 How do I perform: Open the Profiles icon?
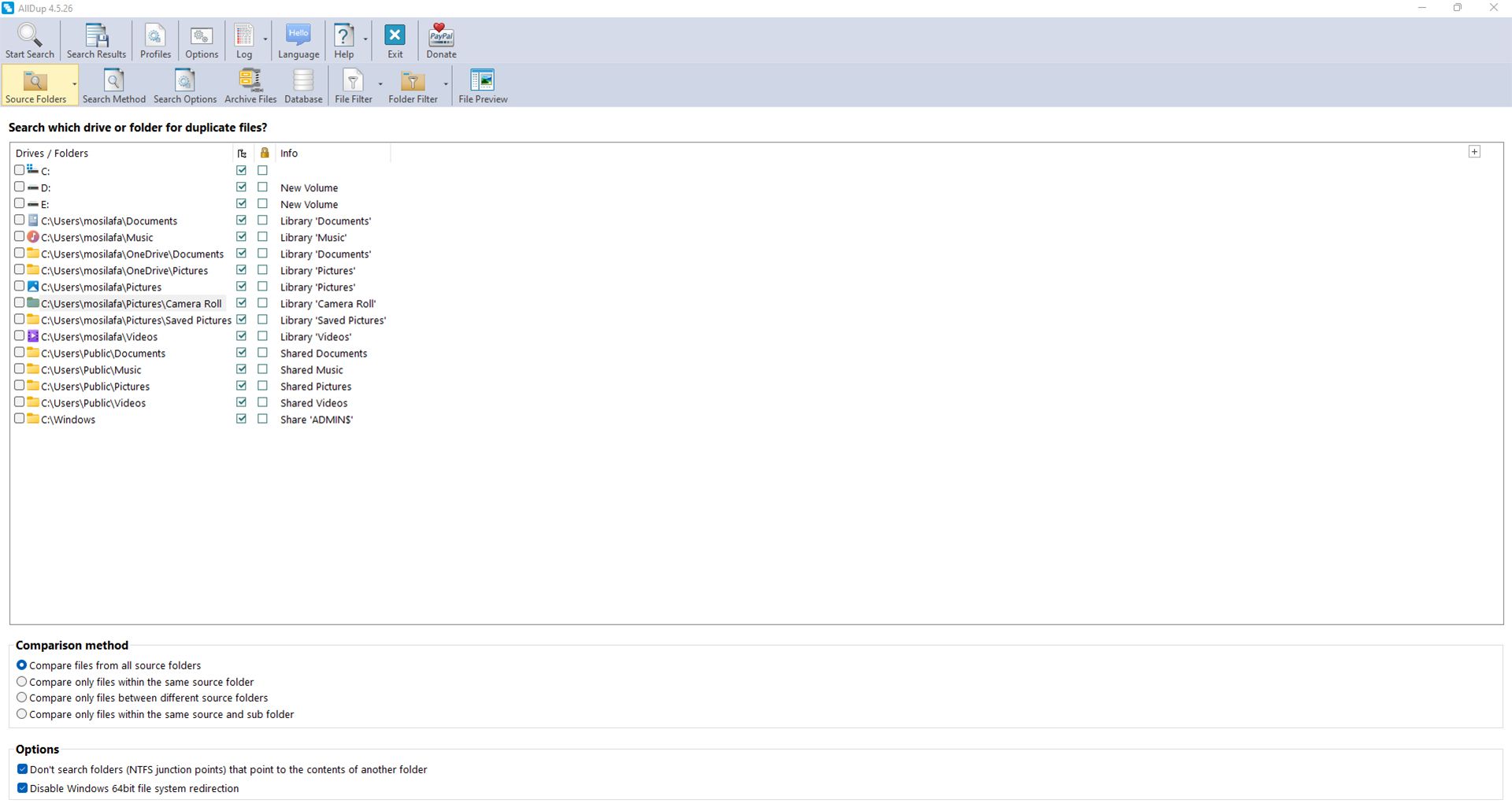pyautogui.click(x=155, y=41)
